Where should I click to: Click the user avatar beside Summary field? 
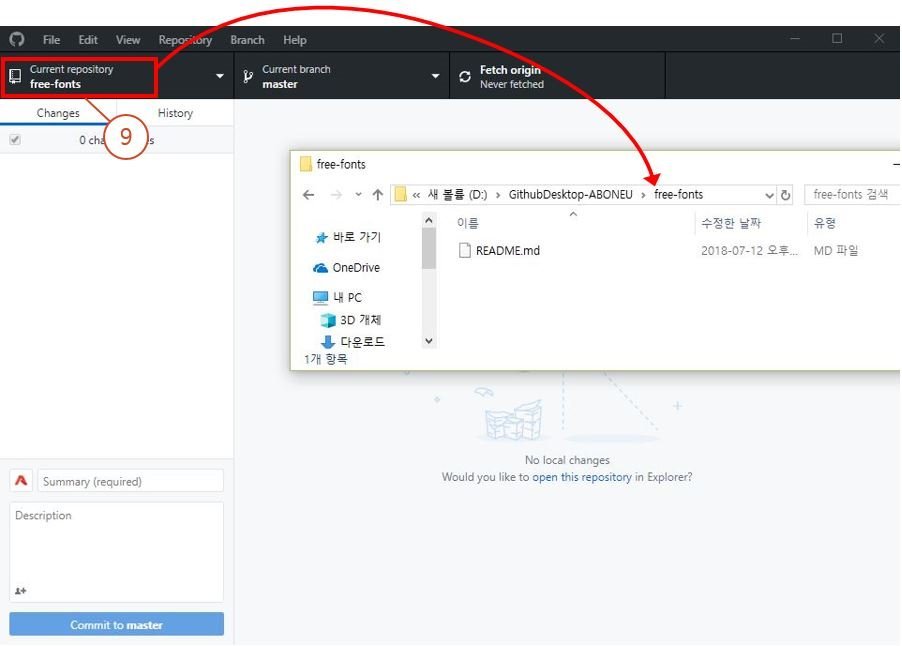point(21,480)
